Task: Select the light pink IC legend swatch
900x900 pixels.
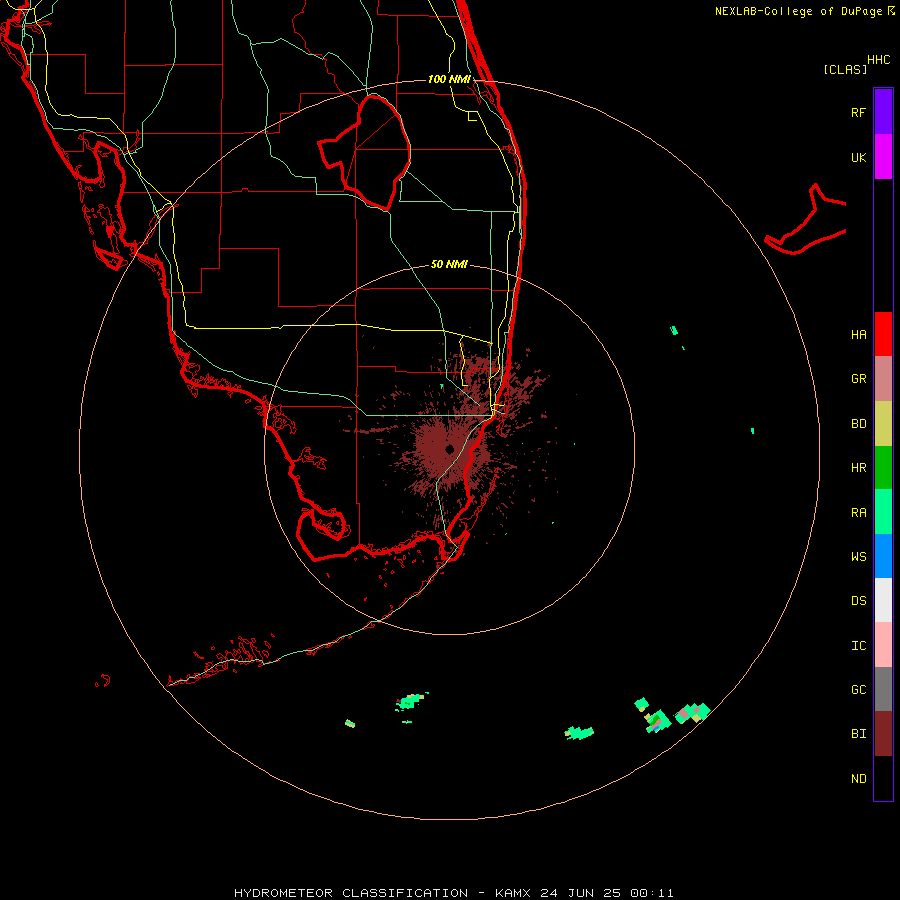Action: 883,645
